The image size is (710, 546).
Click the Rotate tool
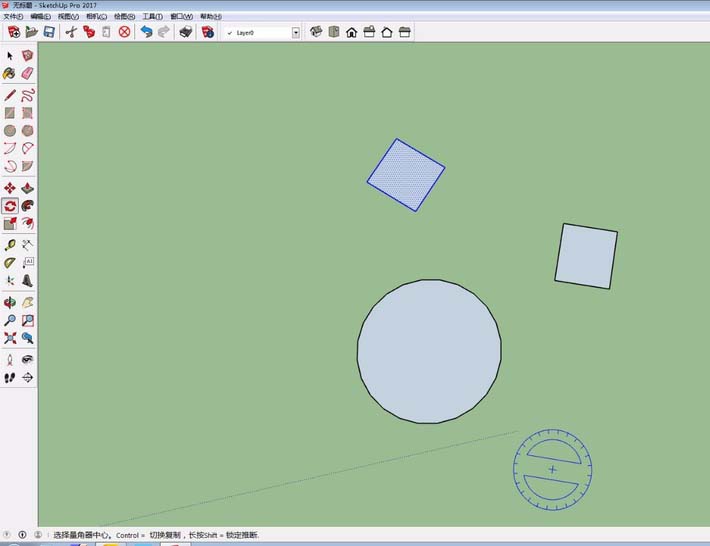coord(10,206)
